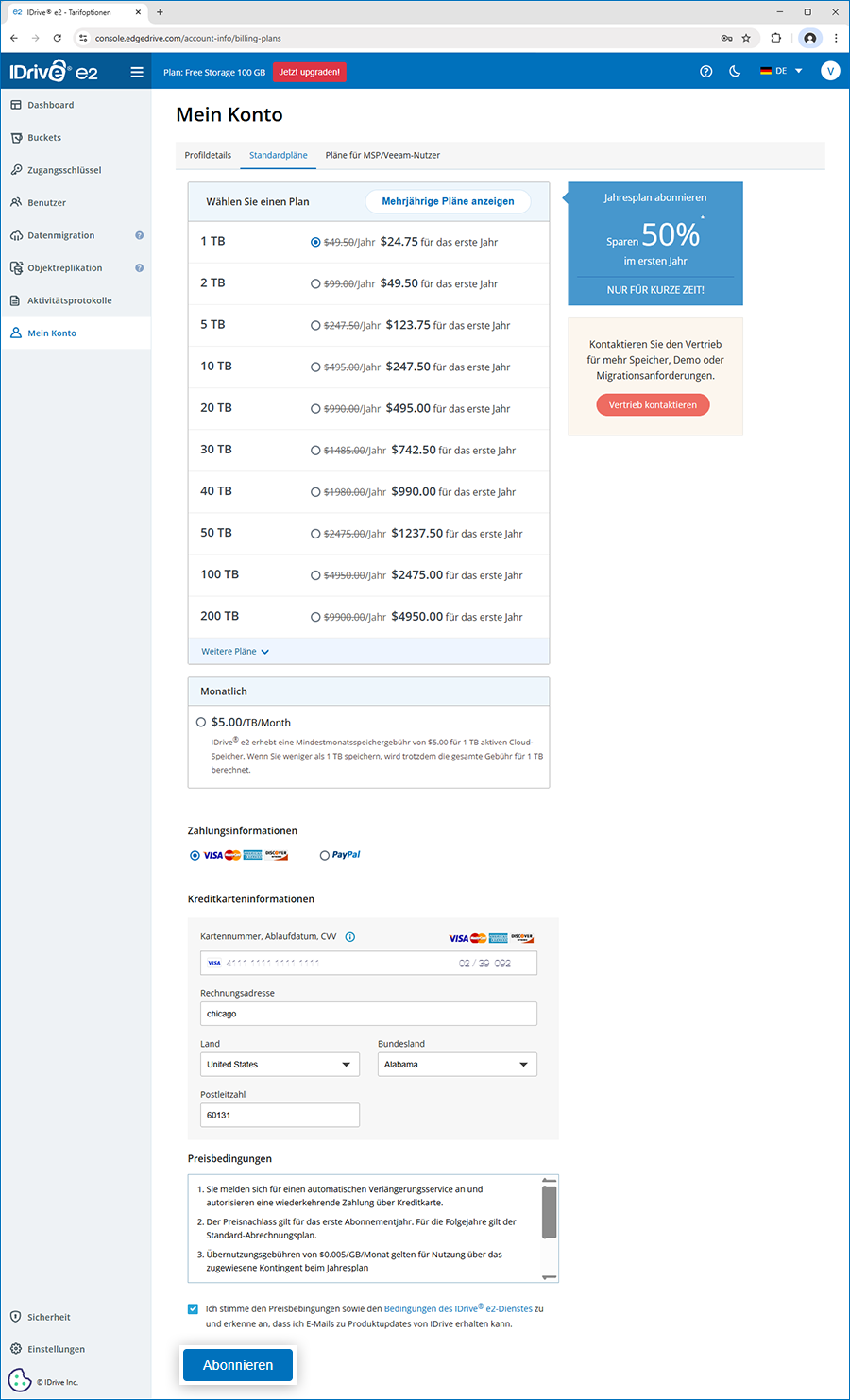Click the Chrome profile avatar icon
The height and width of the screenshot is (1400, 850).
point(809,38)
